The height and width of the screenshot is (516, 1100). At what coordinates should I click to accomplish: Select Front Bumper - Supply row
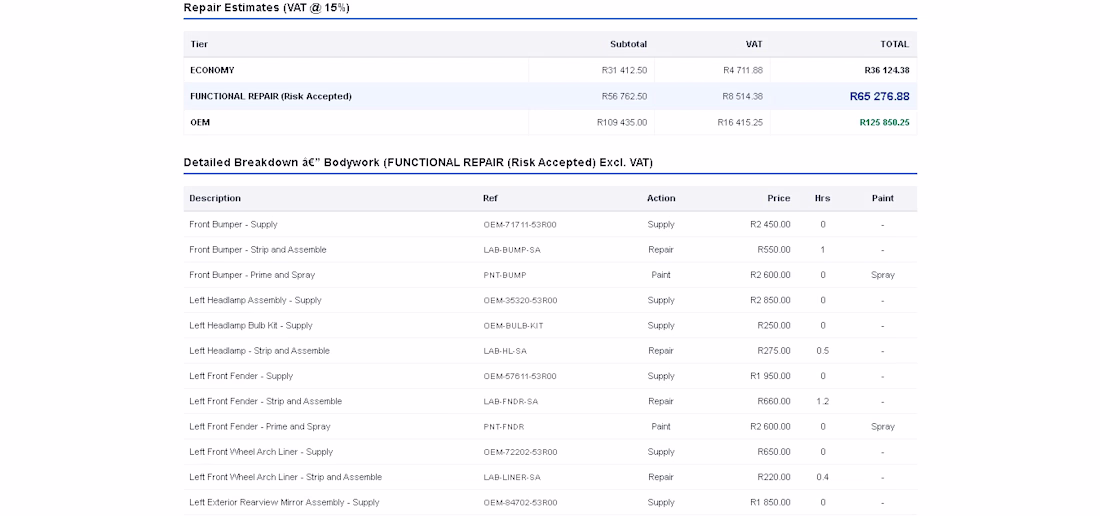coord(550,224)
